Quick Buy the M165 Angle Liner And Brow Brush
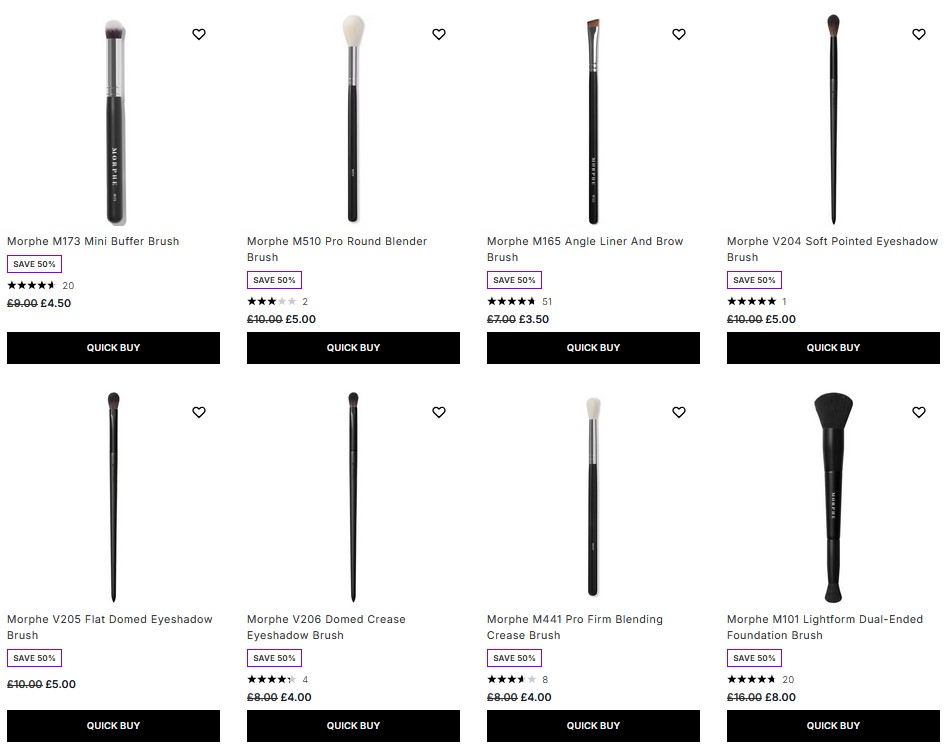The width and height of the screenshot is (947, 747). click(592, 348)
